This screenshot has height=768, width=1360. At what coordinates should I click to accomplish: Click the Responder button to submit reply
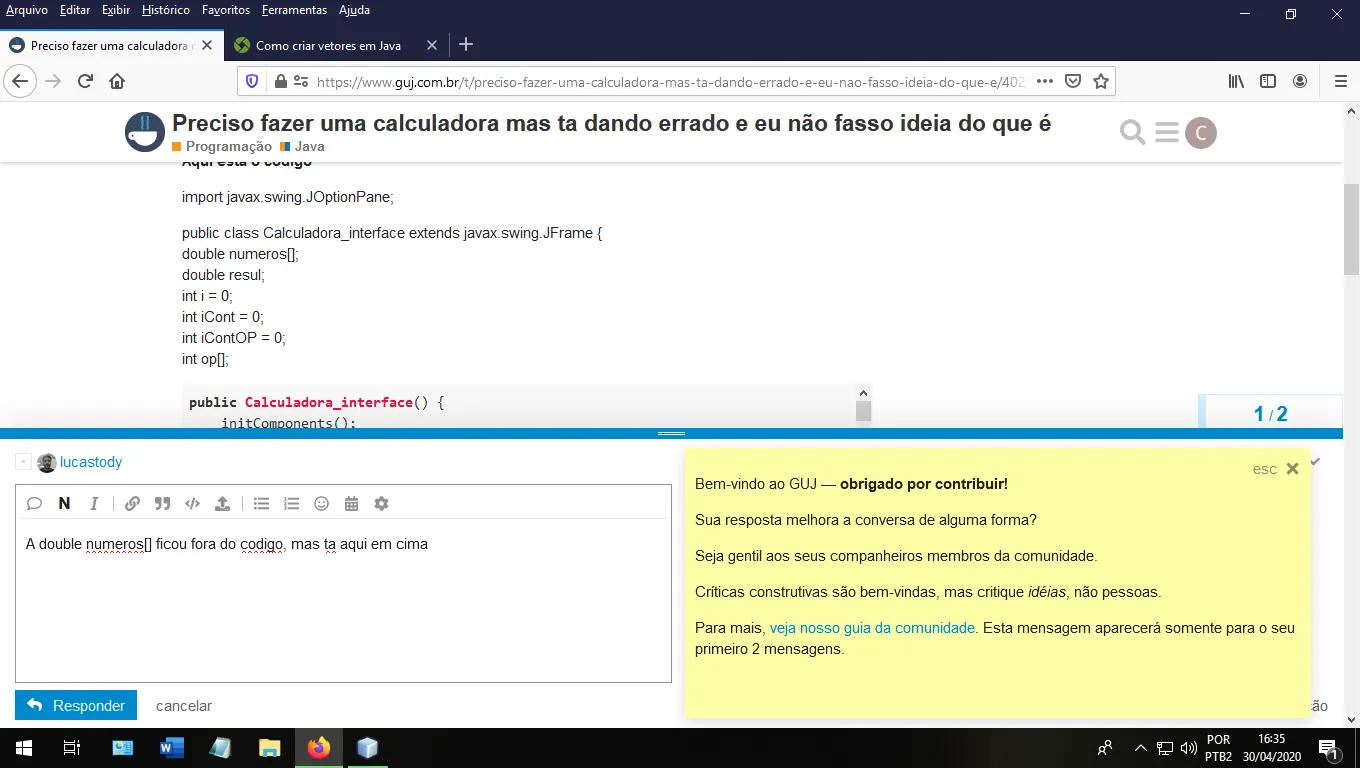pyautogui.click(x=76, y=706)
